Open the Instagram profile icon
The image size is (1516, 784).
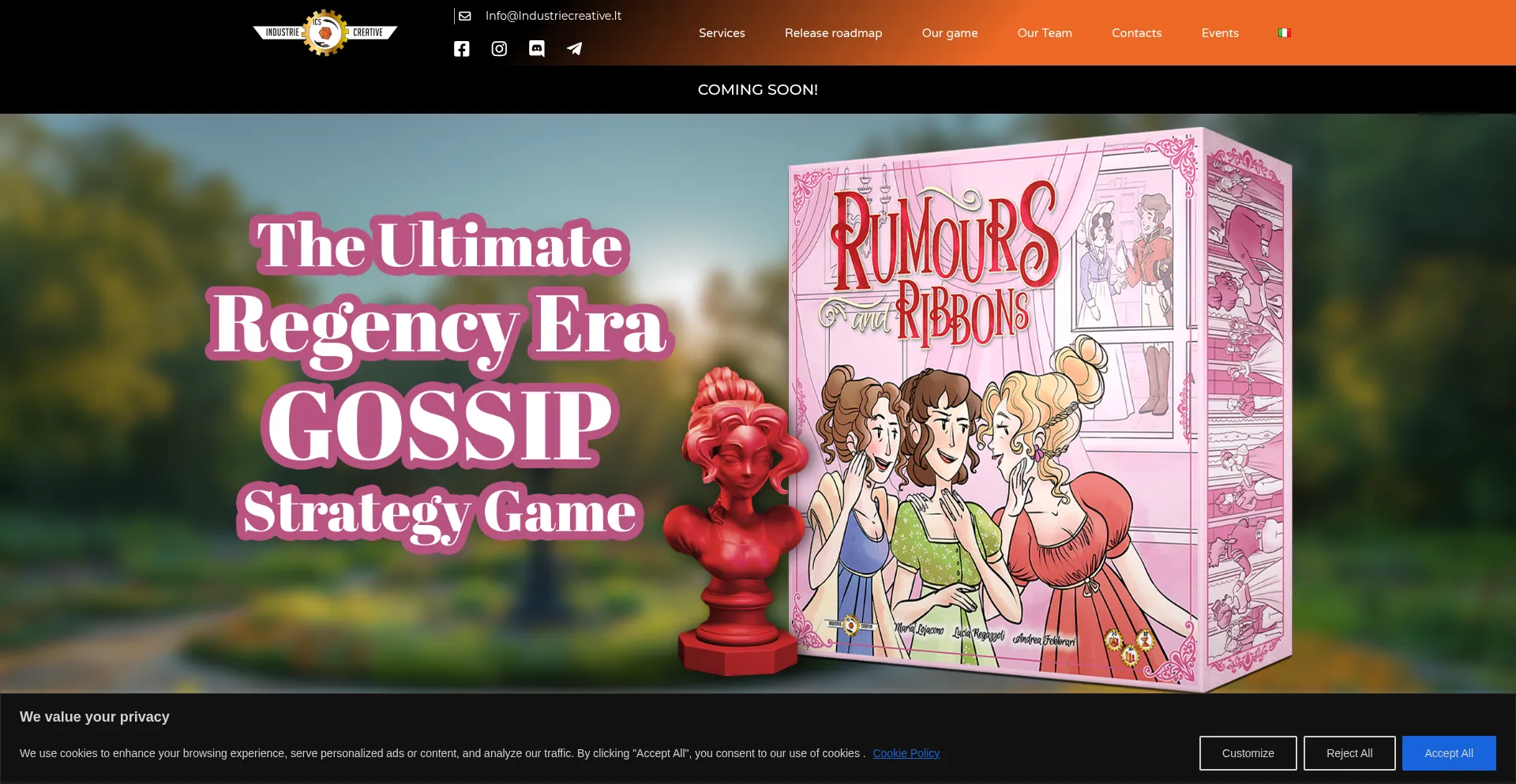pos(499,49)
